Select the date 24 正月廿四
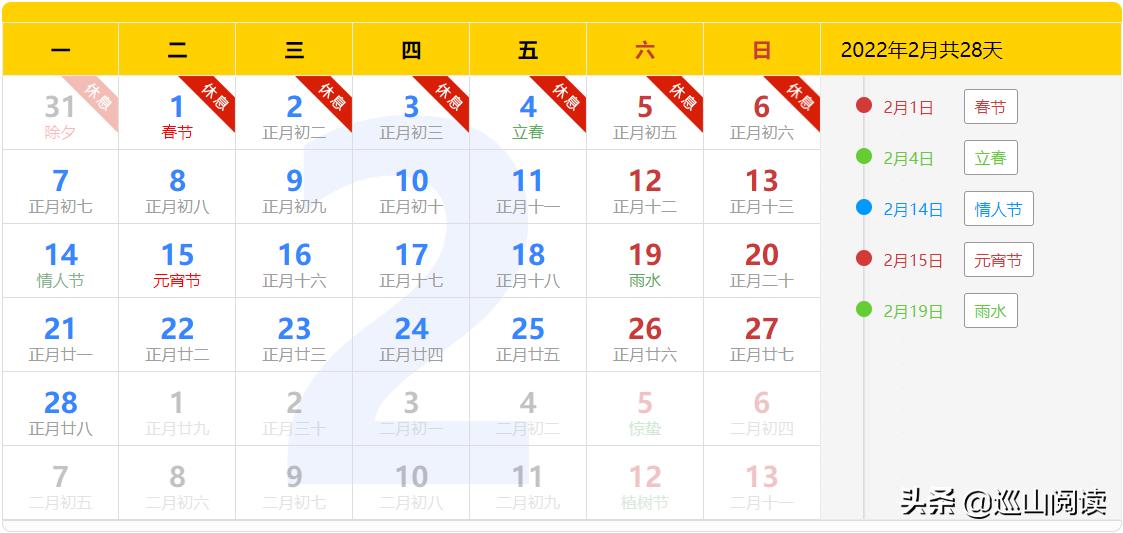This screenshot has width=1123, height=533. 411,335
